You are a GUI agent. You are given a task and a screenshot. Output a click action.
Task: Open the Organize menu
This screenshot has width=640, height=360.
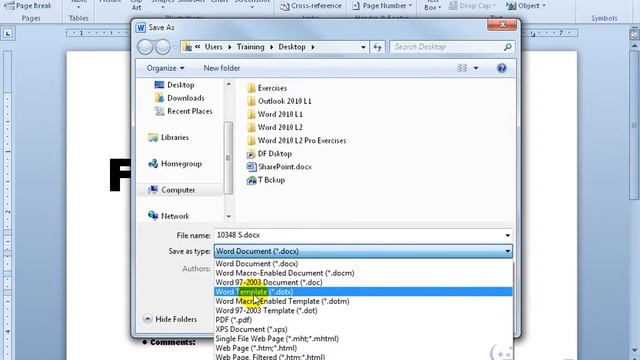[x=165, y=68]
